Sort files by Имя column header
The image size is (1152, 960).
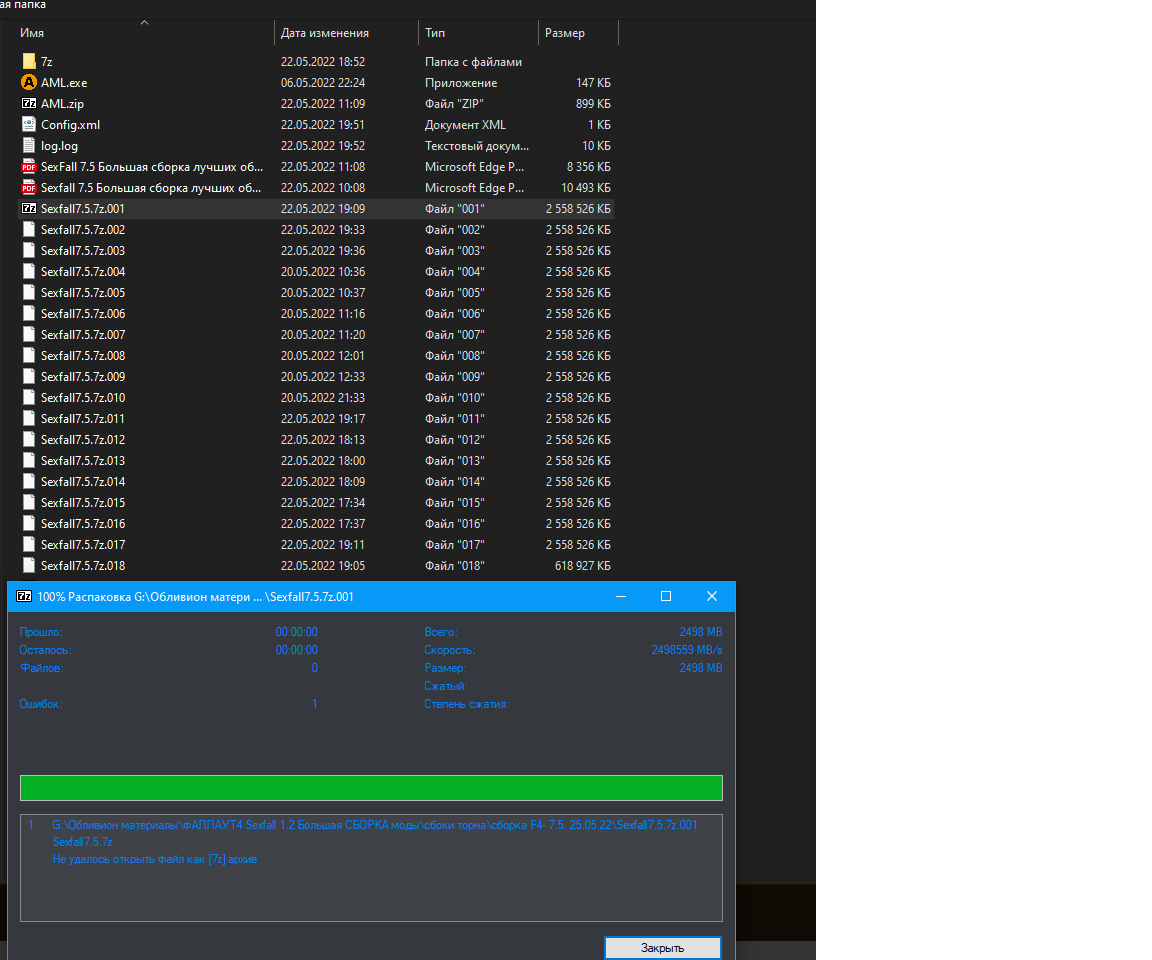[x=32, y=33]
